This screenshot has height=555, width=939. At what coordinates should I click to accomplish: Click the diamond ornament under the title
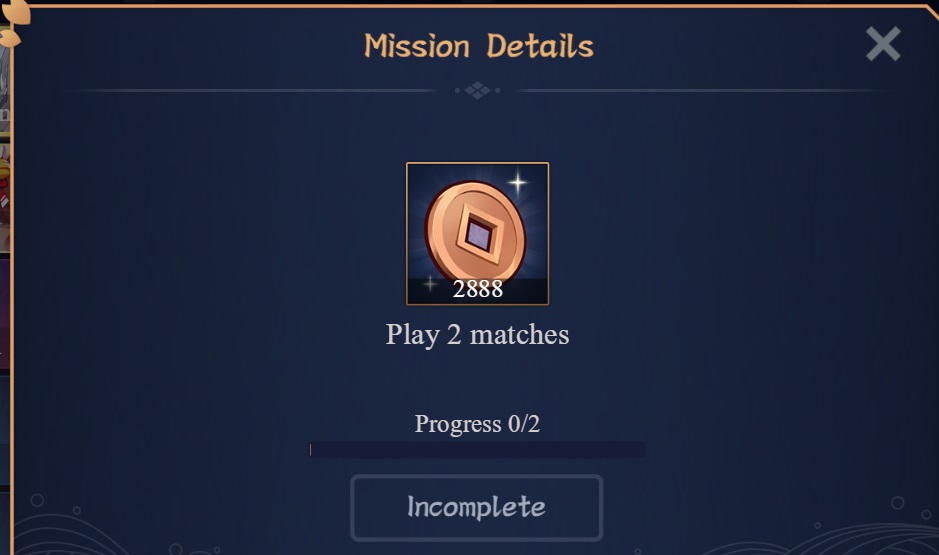(477, 90)
